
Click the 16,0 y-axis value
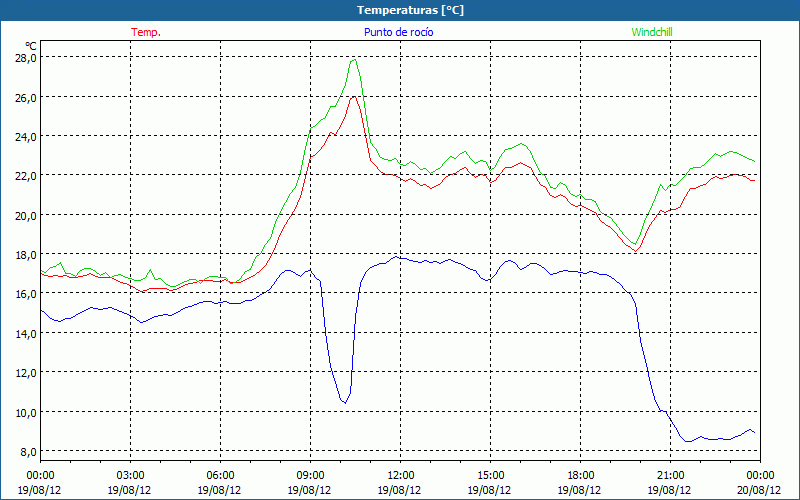25,294
